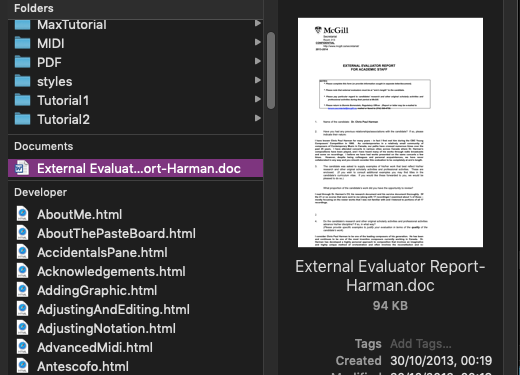520x375 pixels.
Task: Click the preview title External Evaluator Report-Harman.doc
Action: pos(390,276)
